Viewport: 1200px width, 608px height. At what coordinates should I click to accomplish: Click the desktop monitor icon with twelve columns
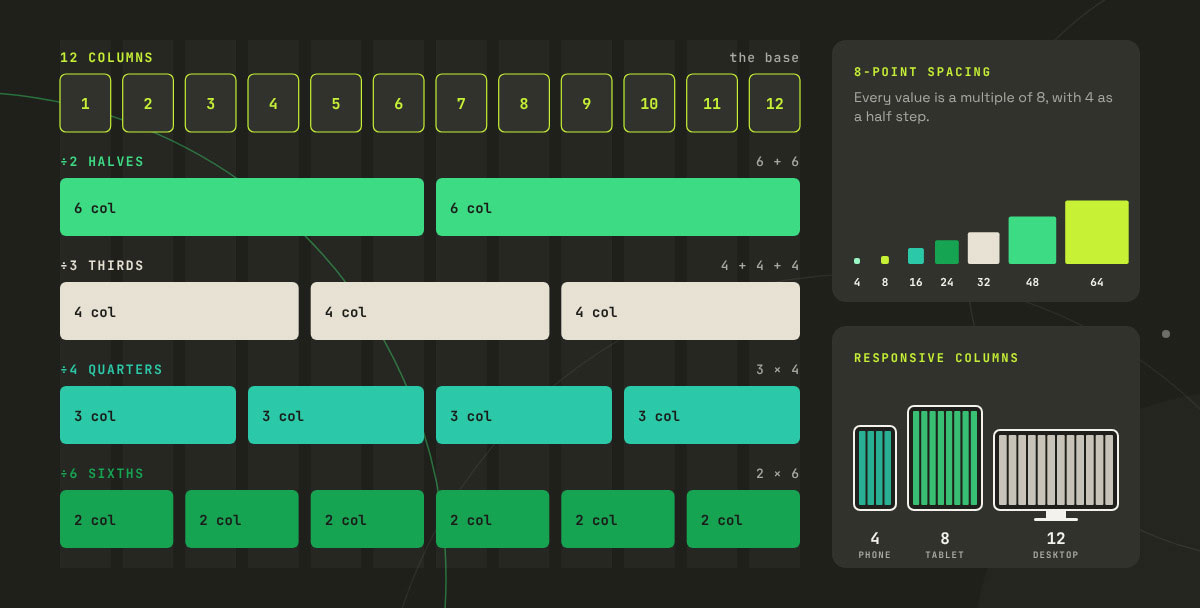click(x=1056, y=475)
